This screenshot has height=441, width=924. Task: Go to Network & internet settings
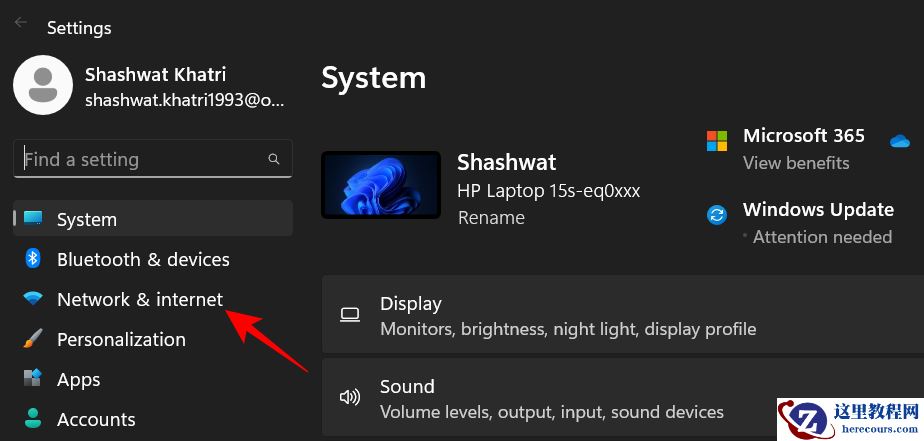tap(140, 299)
